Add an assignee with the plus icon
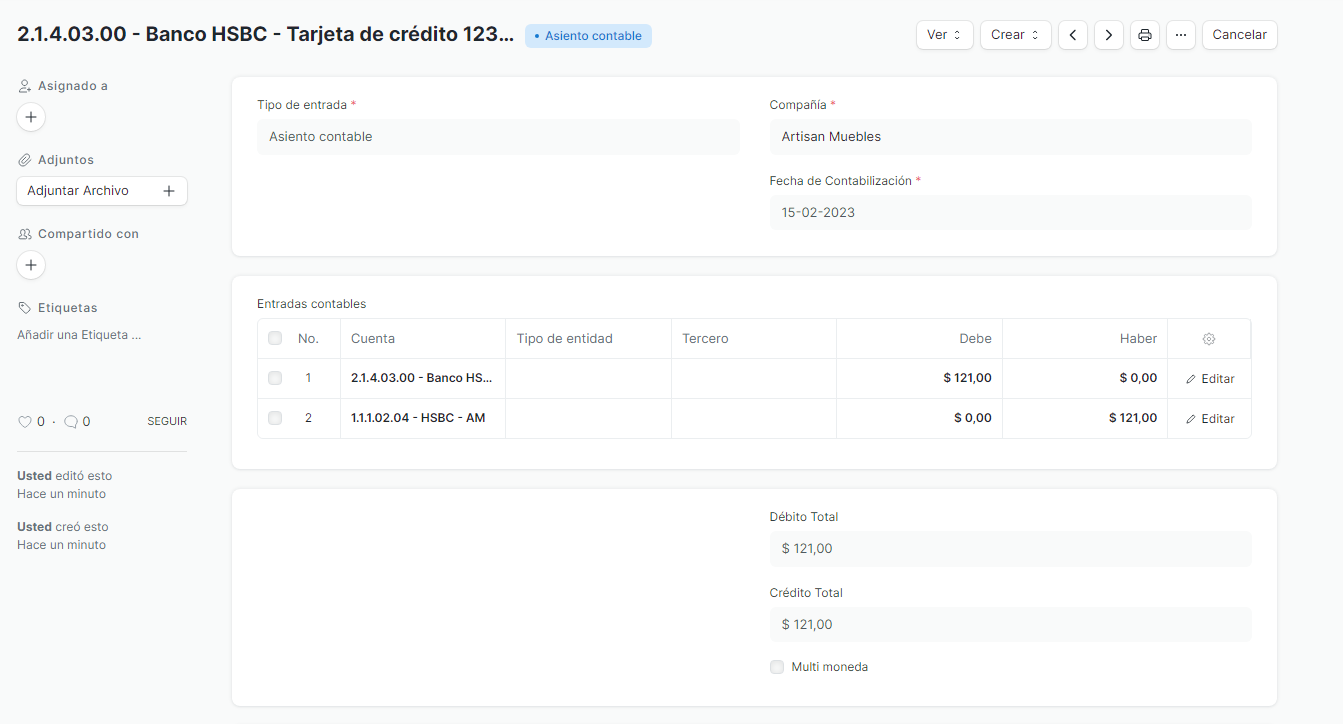The height and width of the screenshot is (724, 1343). pos(31,117)
